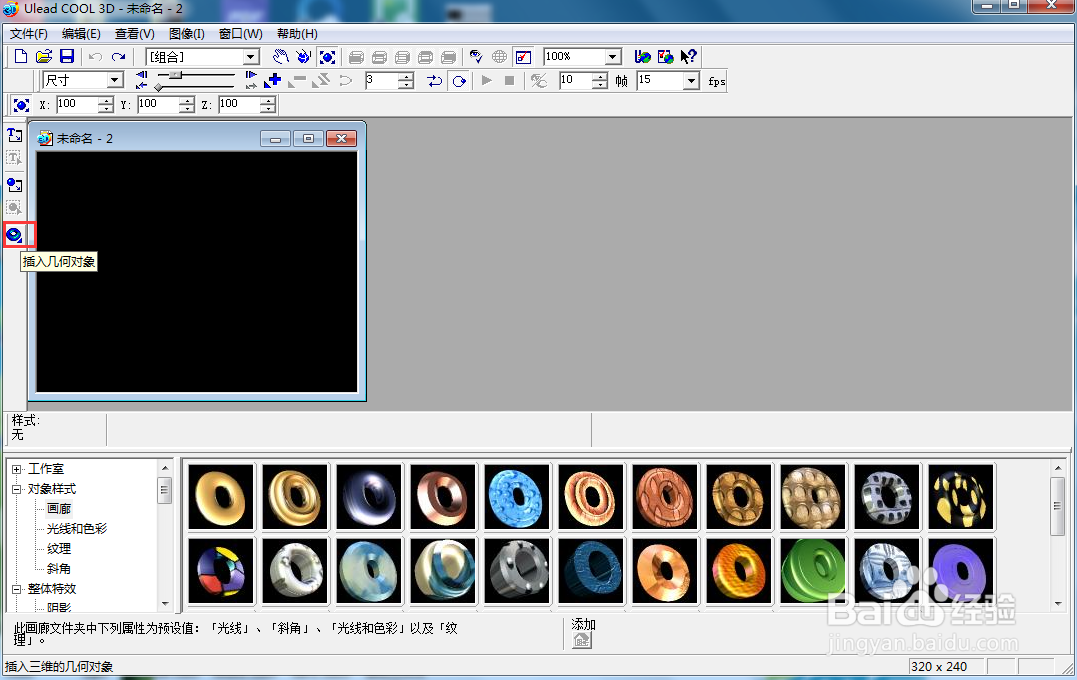Image resolution: width=1077 pixels, height=680 pixels.
Task: Expand the 工作室 tree node
Action: point(16,469)
